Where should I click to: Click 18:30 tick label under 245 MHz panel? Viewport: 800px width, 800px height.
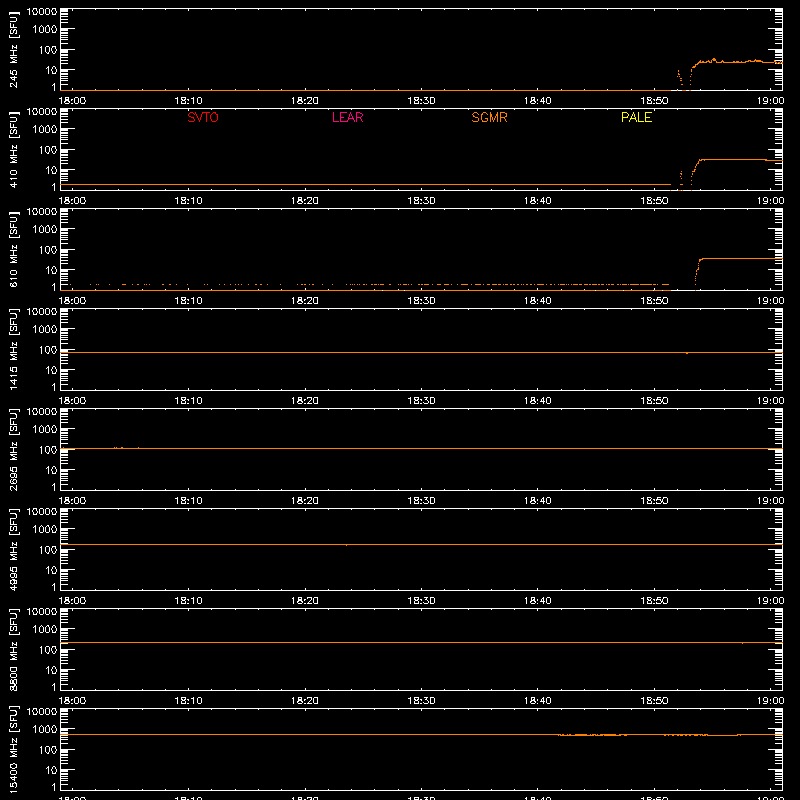[x=421, y=101]
